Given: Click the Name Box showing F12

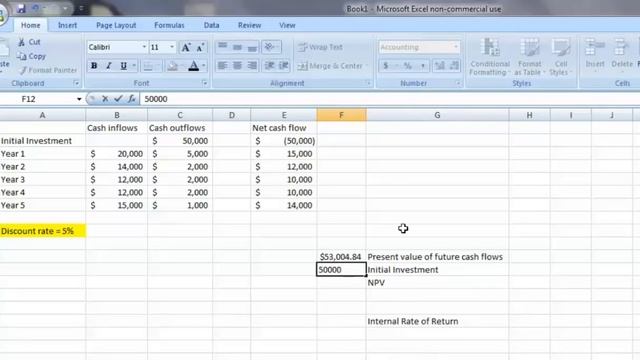Looking at the screenshot, I should [x=38, y=99].
